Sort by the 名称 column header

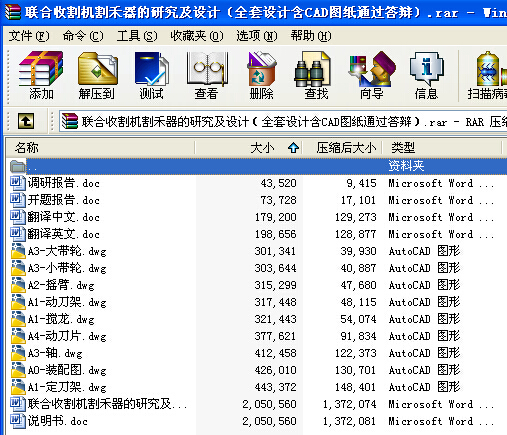[x=100, y=147]
